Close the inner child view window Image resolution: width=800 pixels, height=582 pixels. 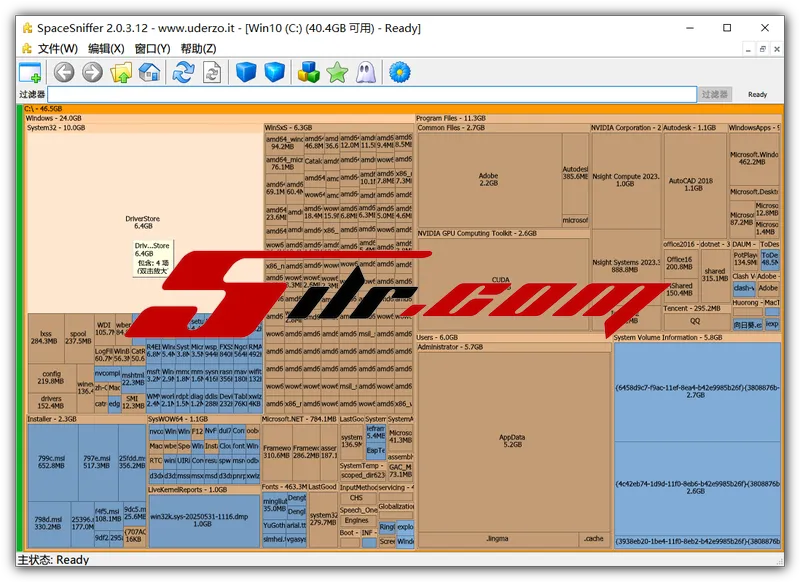(777, 49)
